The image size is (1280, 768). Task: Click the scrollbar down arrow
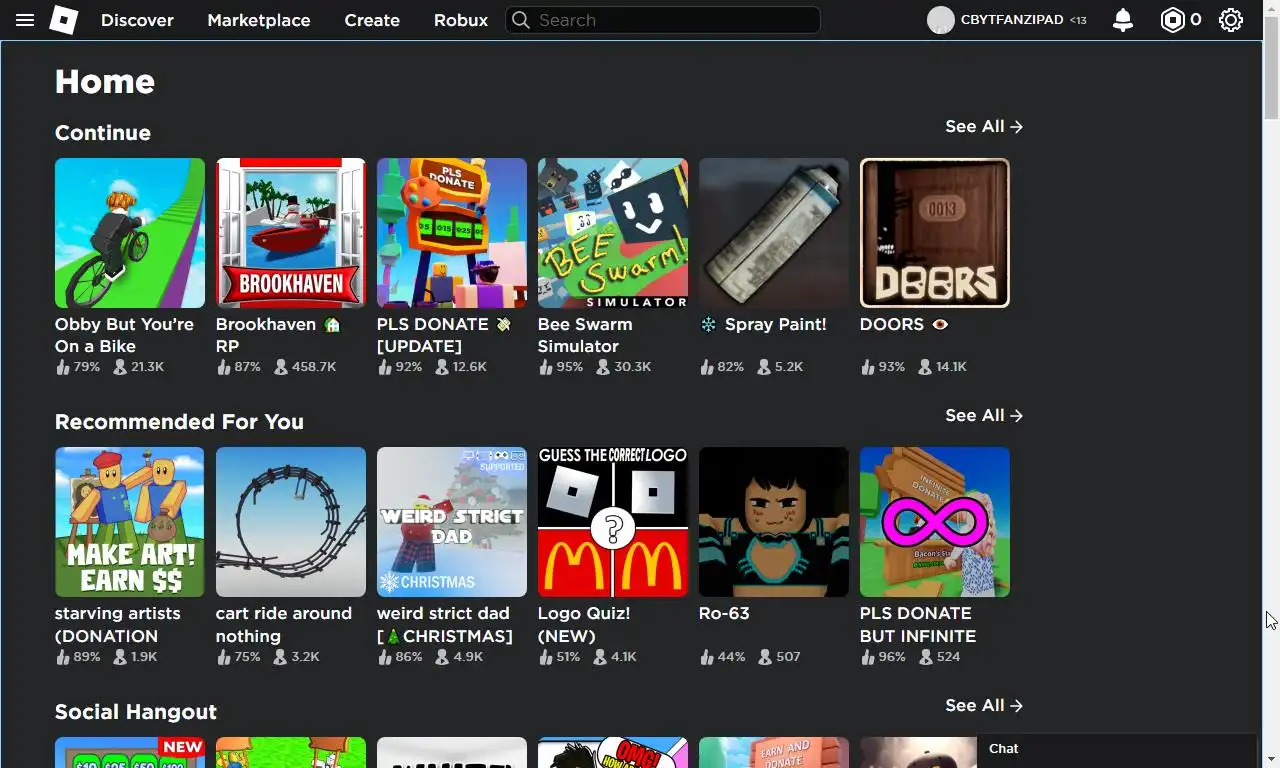coord(1271,759)
